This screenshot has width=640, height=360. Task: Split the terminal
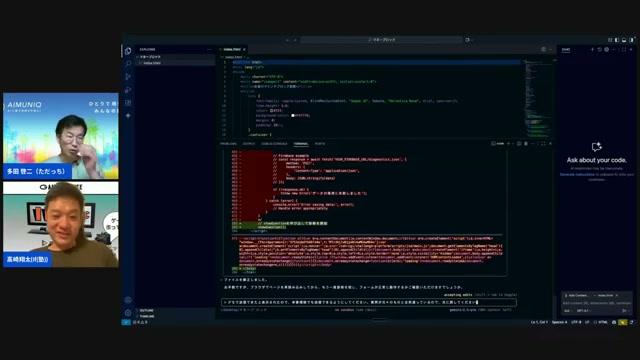[519, 144]
